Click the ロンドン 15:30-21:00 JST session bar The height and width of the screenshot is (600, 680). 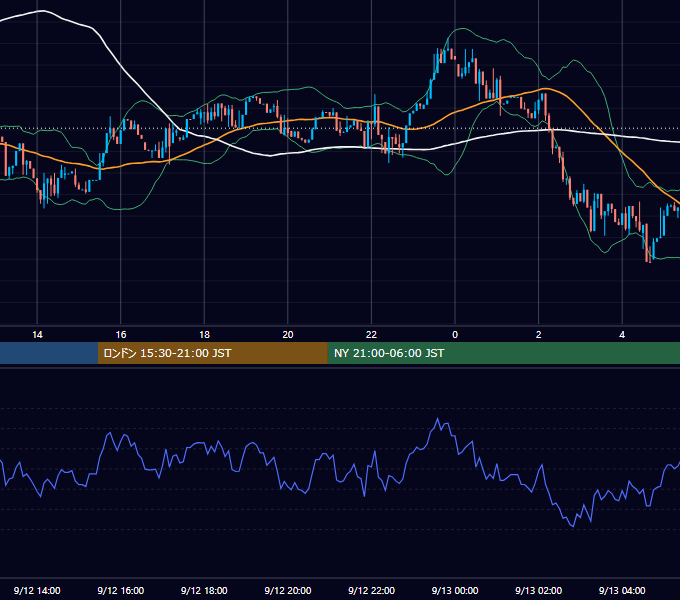(x=212, y=353)
